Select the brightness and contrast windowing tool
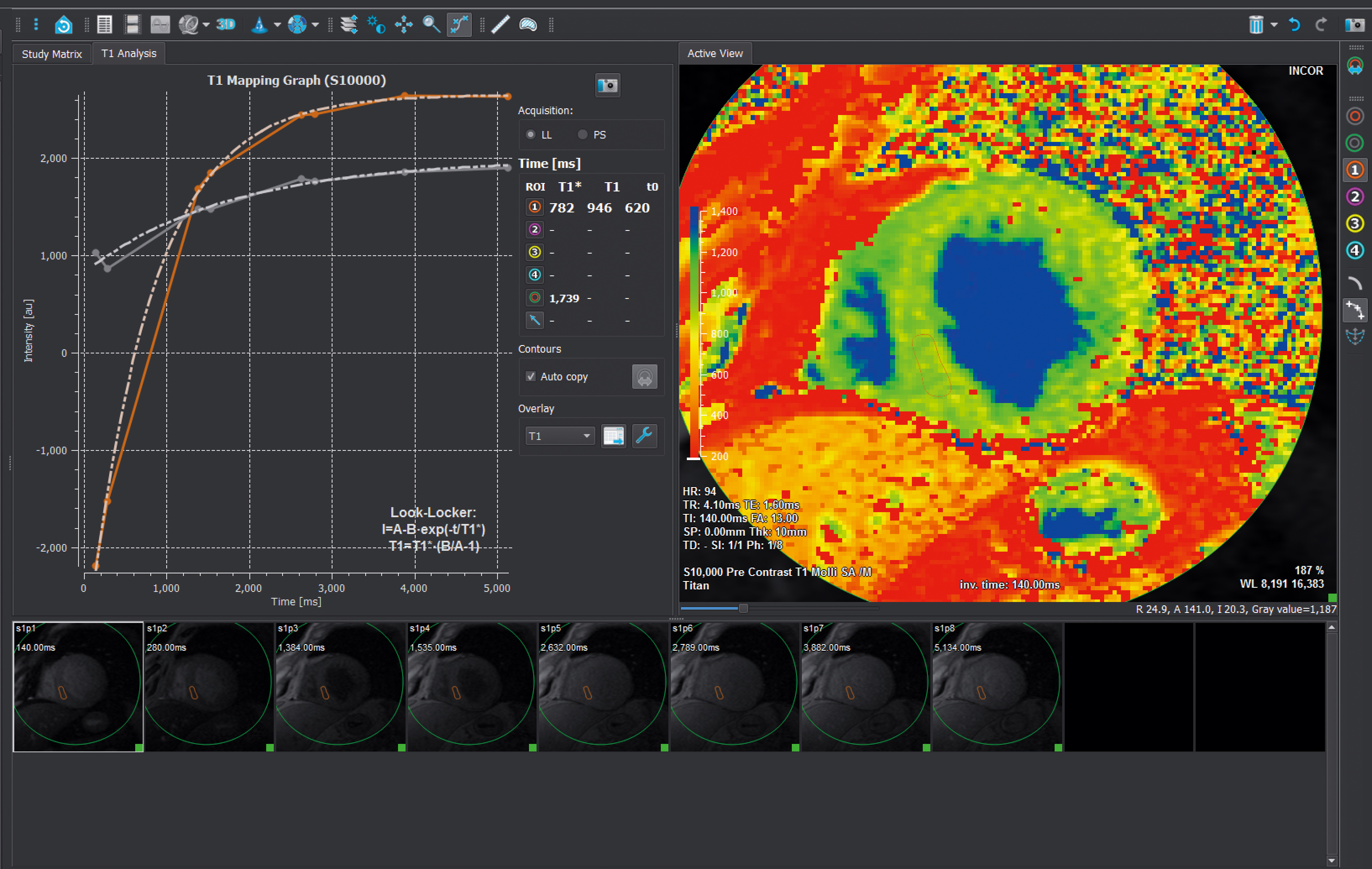 click(x=376, y=24)
